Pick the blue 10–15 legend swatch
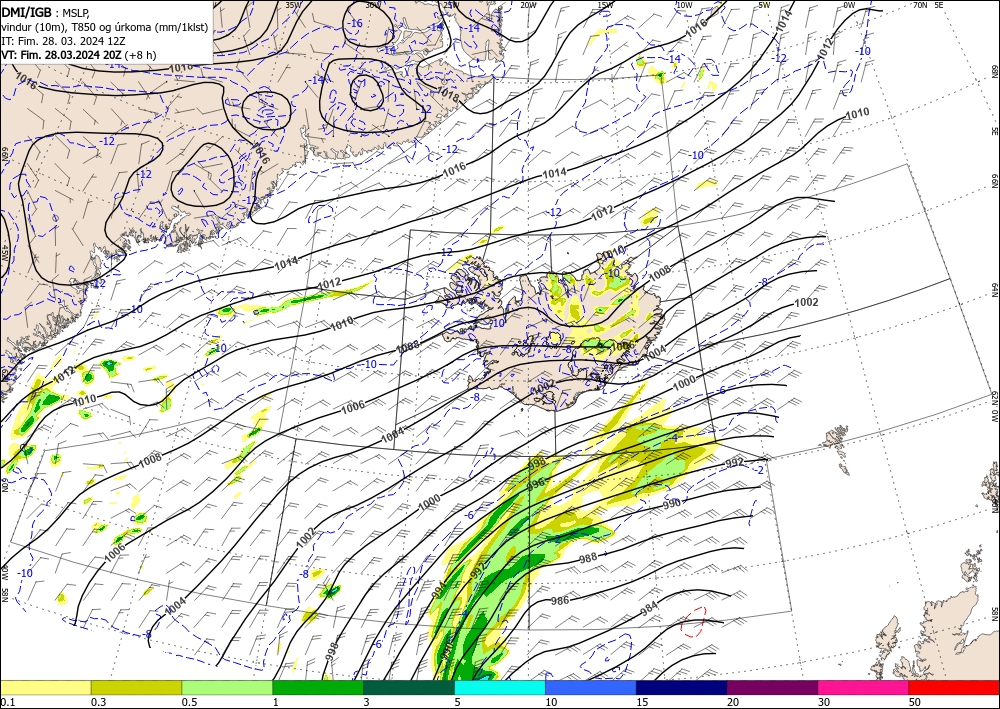This screenshot has height=709, width=1000. pos(591,687)
